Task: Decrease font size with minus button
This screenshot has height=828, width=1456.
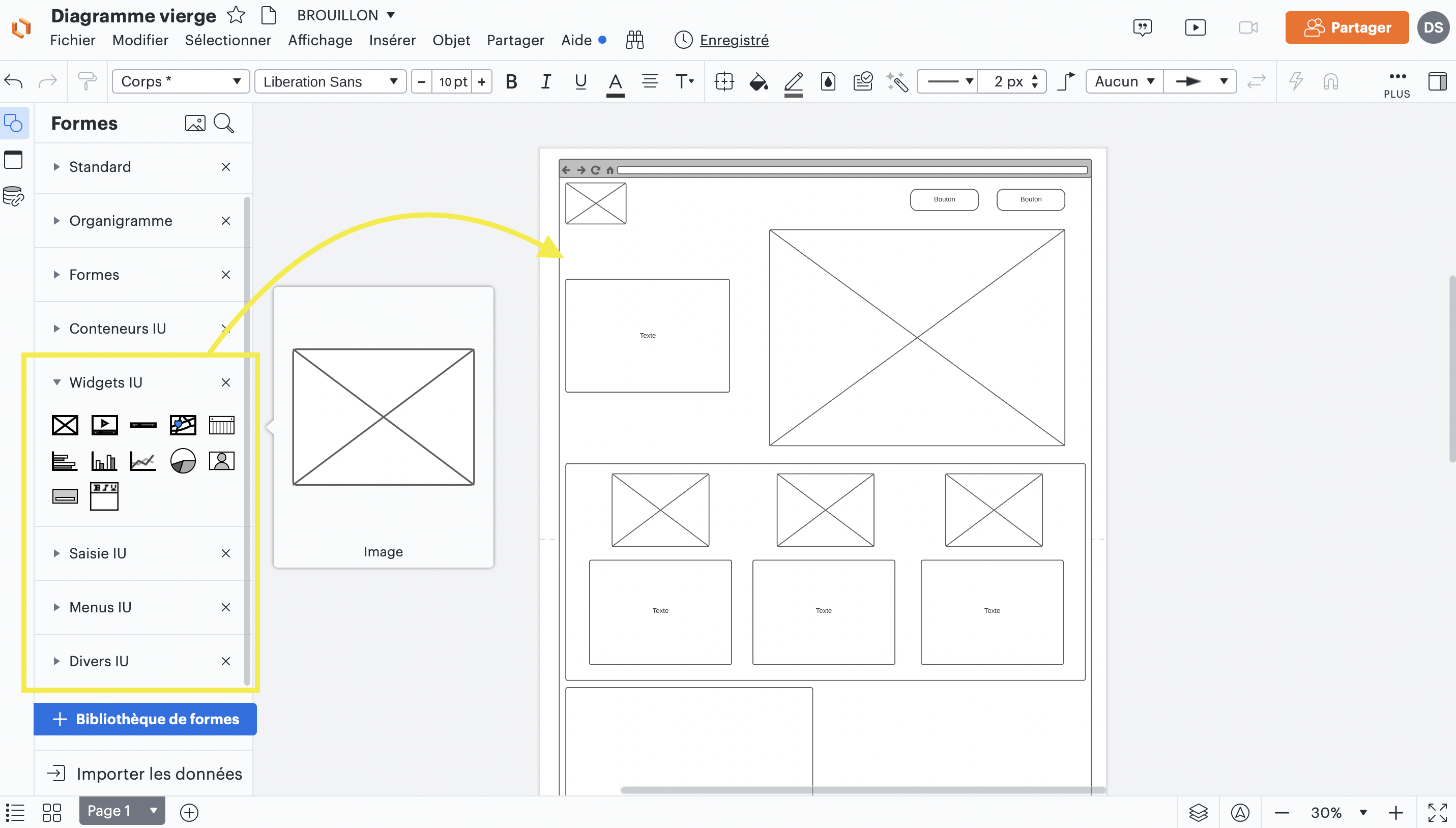Action: pos(421,81)
